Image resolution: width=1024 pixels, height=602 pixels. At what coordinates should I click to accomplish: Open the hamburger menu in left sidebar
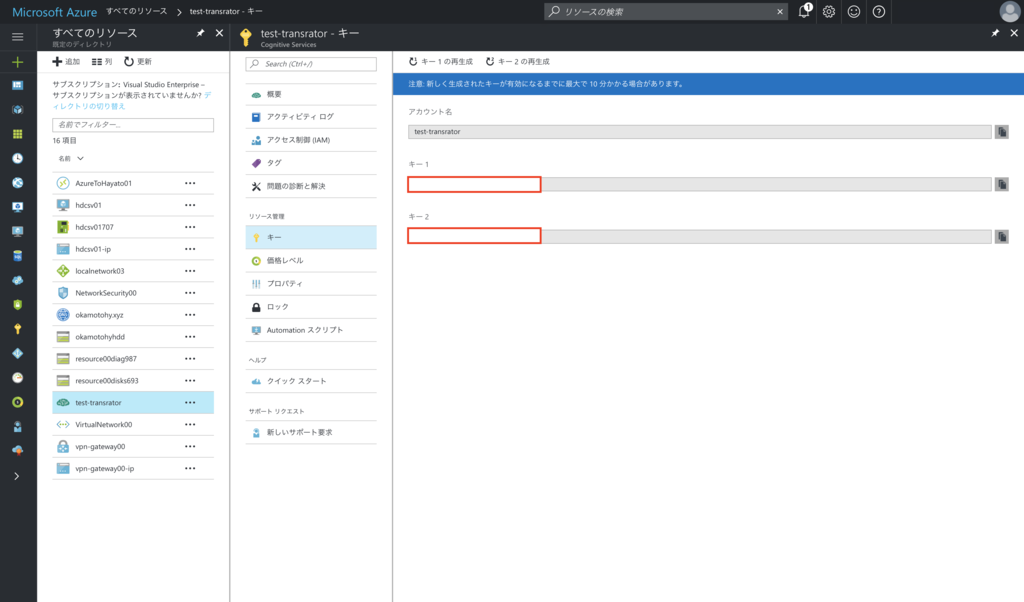pos(18,37)
